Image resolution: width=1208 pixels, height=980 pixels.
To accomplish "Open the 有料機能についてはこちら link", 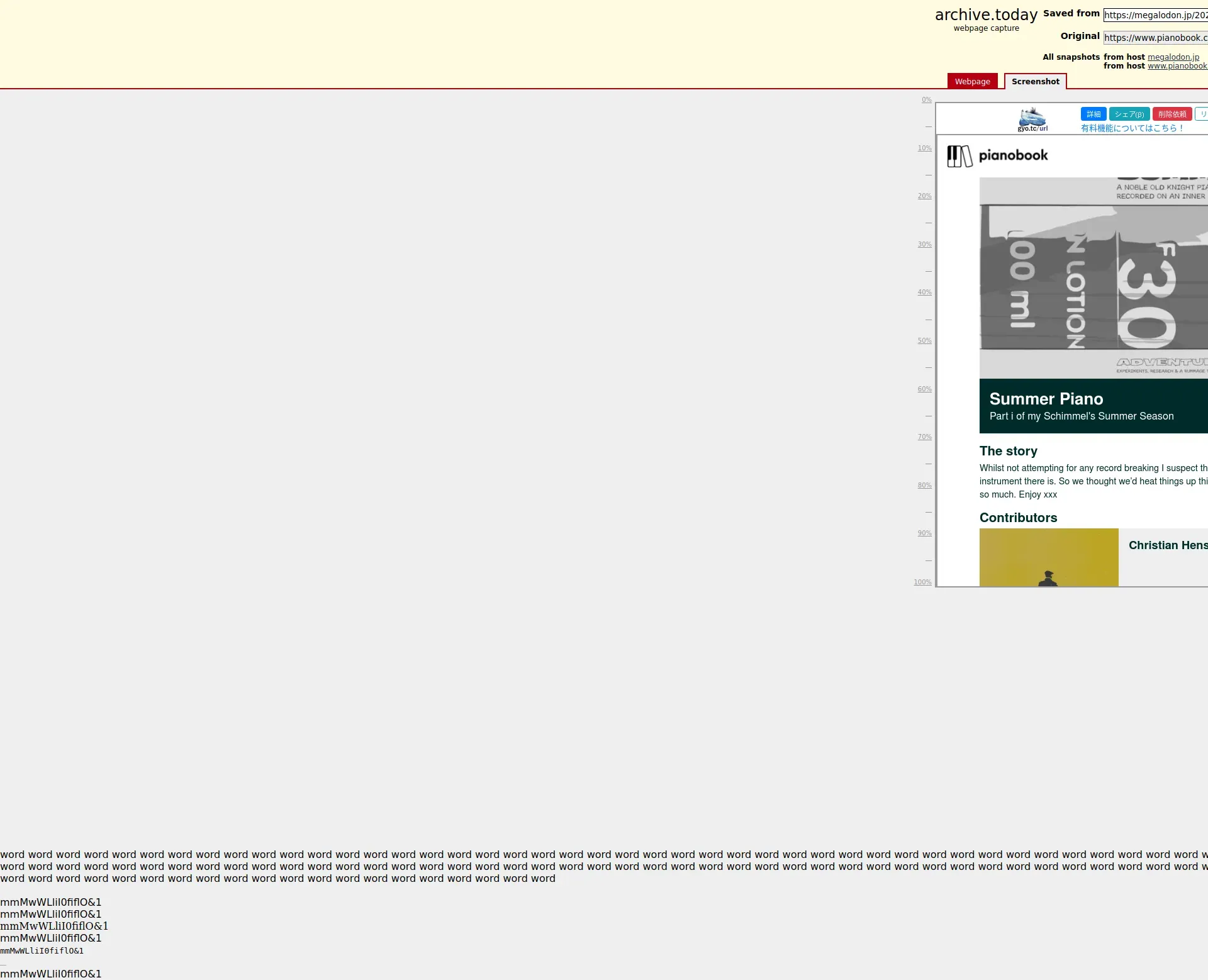I will click(x=1132, y=128).
